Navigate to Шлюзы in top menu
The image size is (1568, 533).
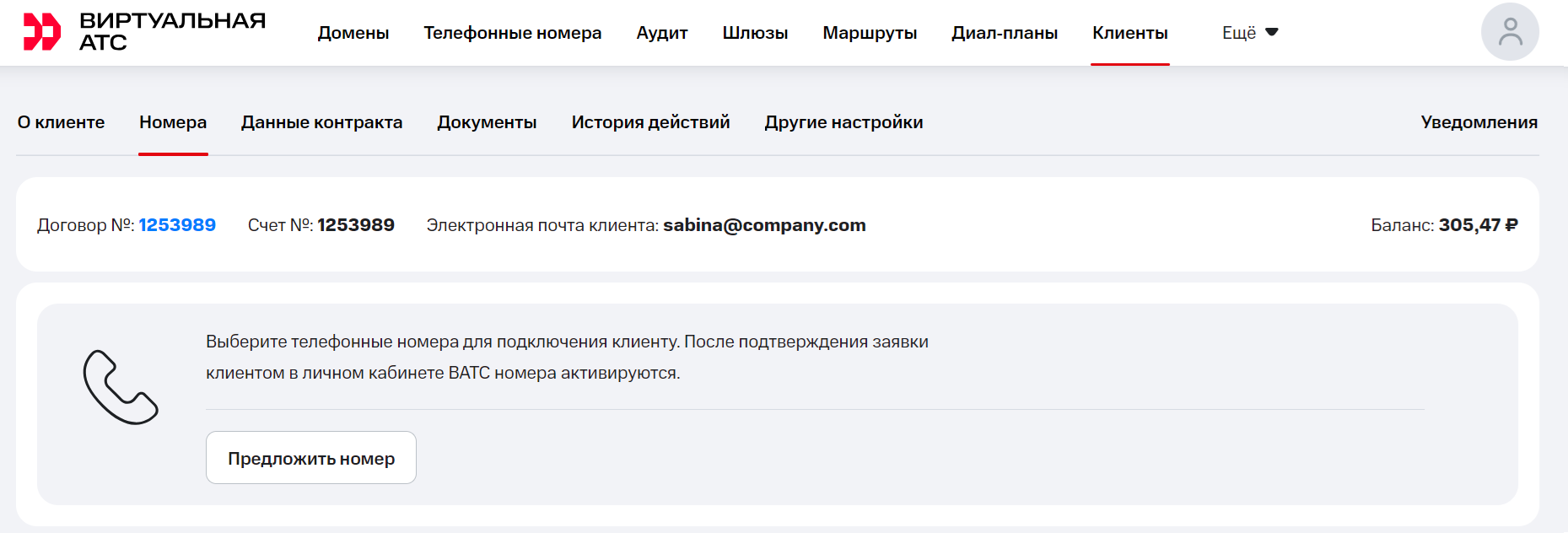pos(755,33)
